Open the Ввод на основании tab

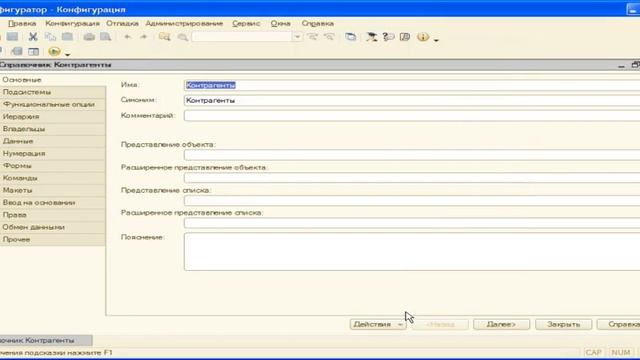coord(53,202)
